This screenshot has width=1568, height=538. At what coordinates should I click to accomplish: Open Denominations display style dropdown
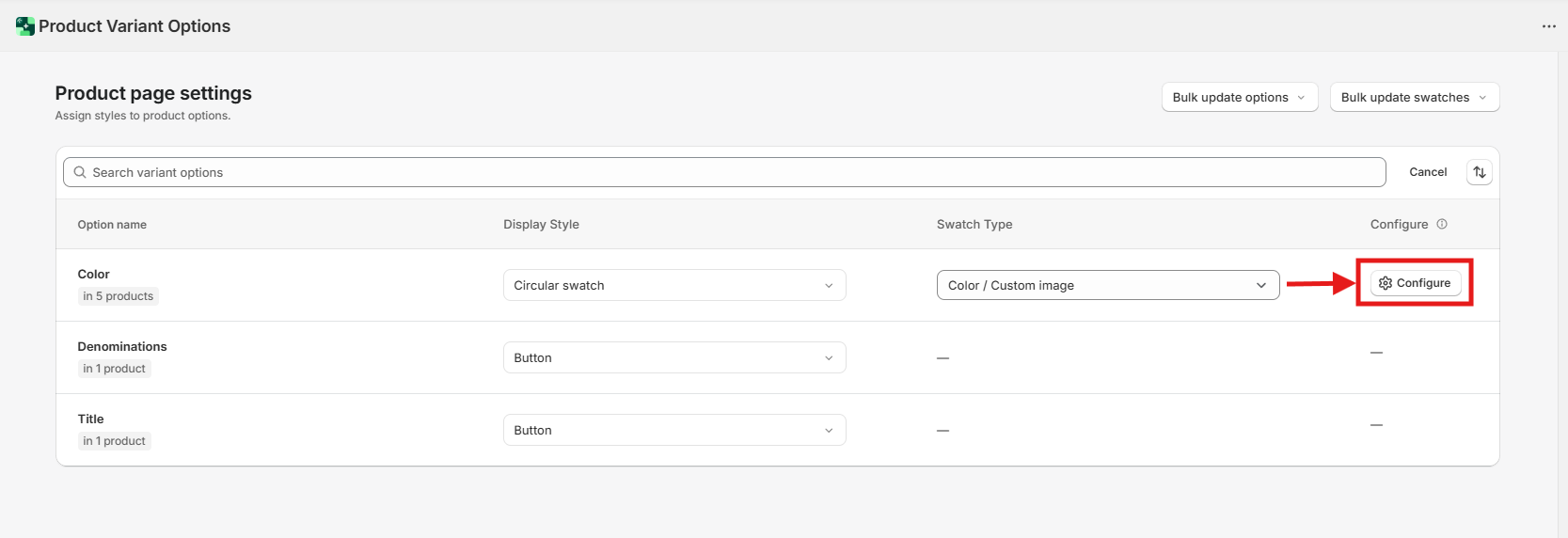pos(673,357)
